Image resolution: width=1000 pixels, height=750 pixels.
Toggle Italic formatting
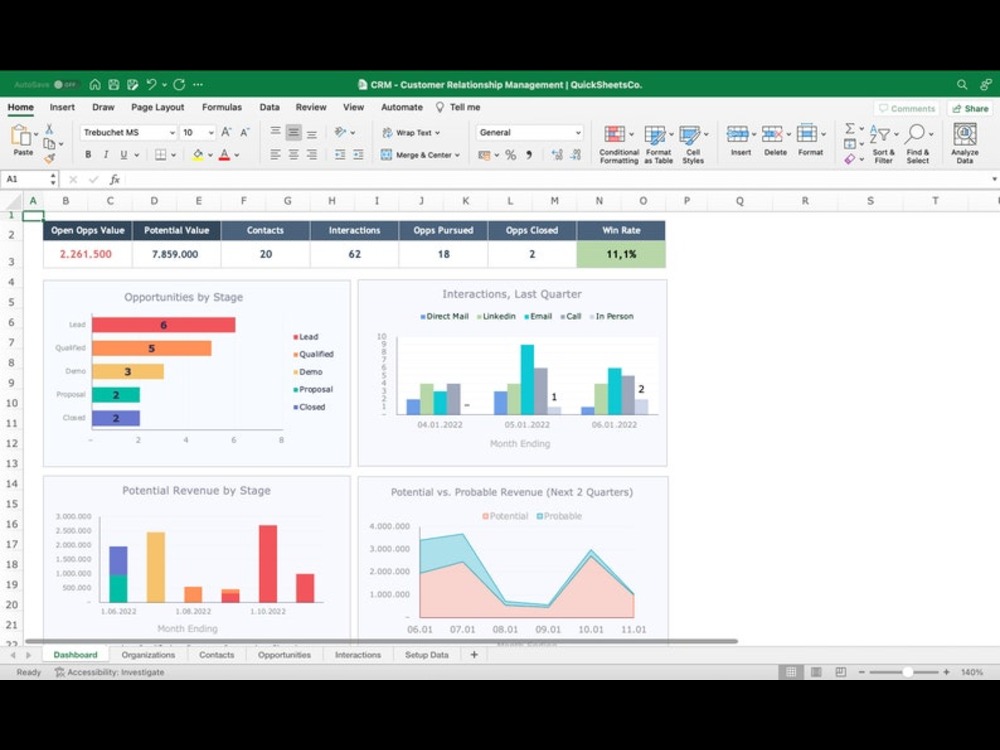click(106, 154)
